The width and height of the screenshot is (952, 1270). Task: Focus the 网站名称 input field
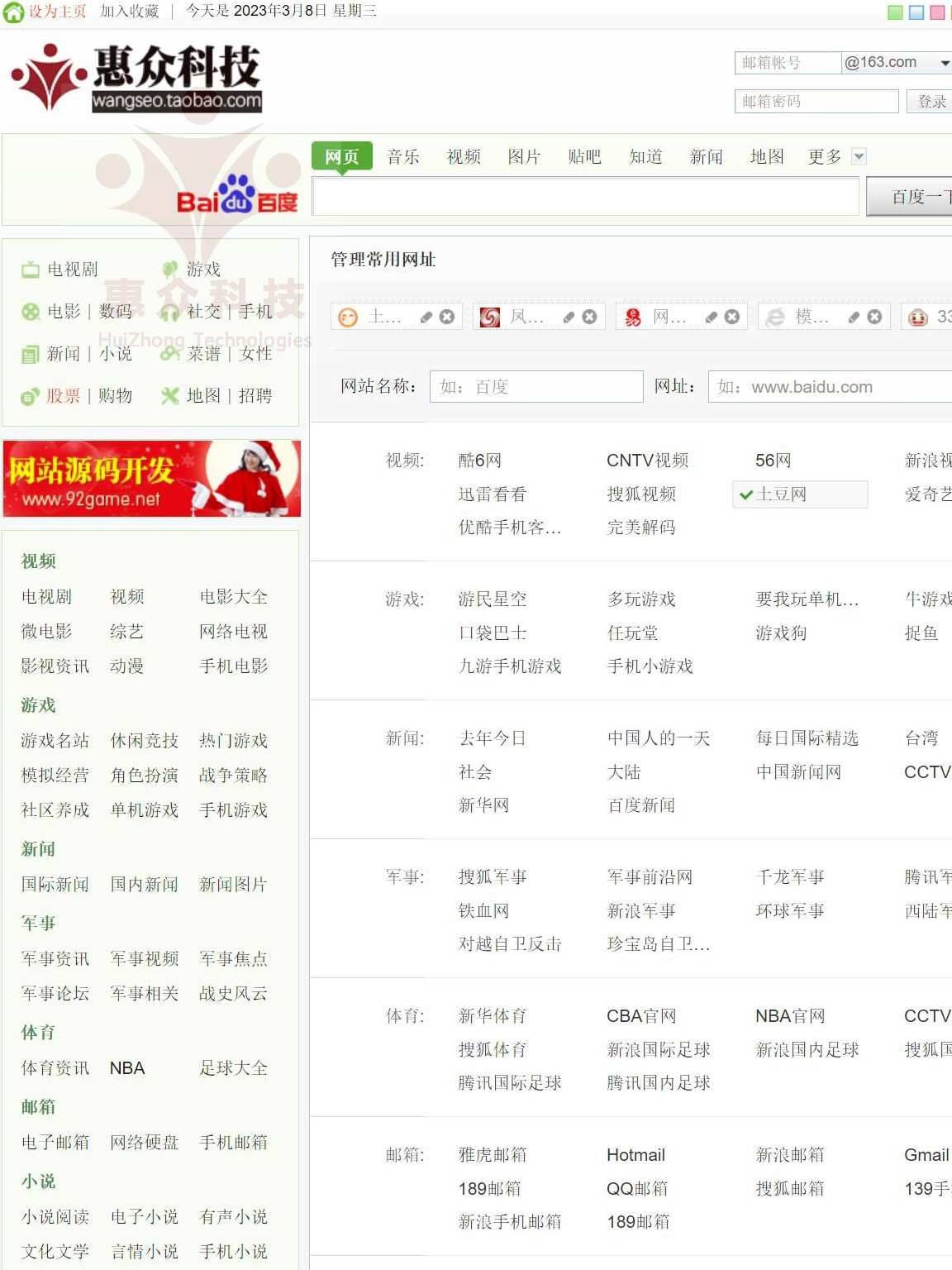tap(536, 387)
